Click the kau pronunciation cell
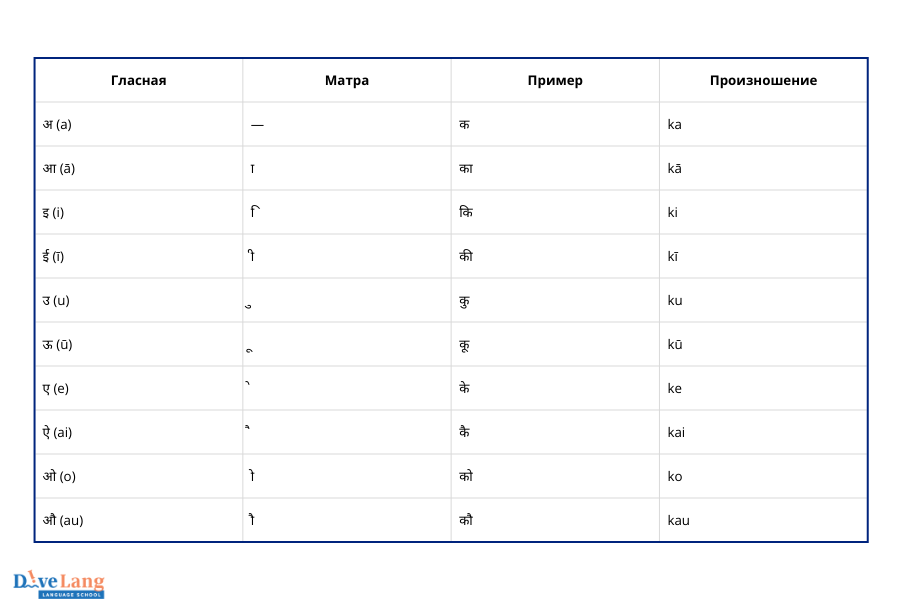Viewport: 900px width, 600px height. click(x=763, y=520)
